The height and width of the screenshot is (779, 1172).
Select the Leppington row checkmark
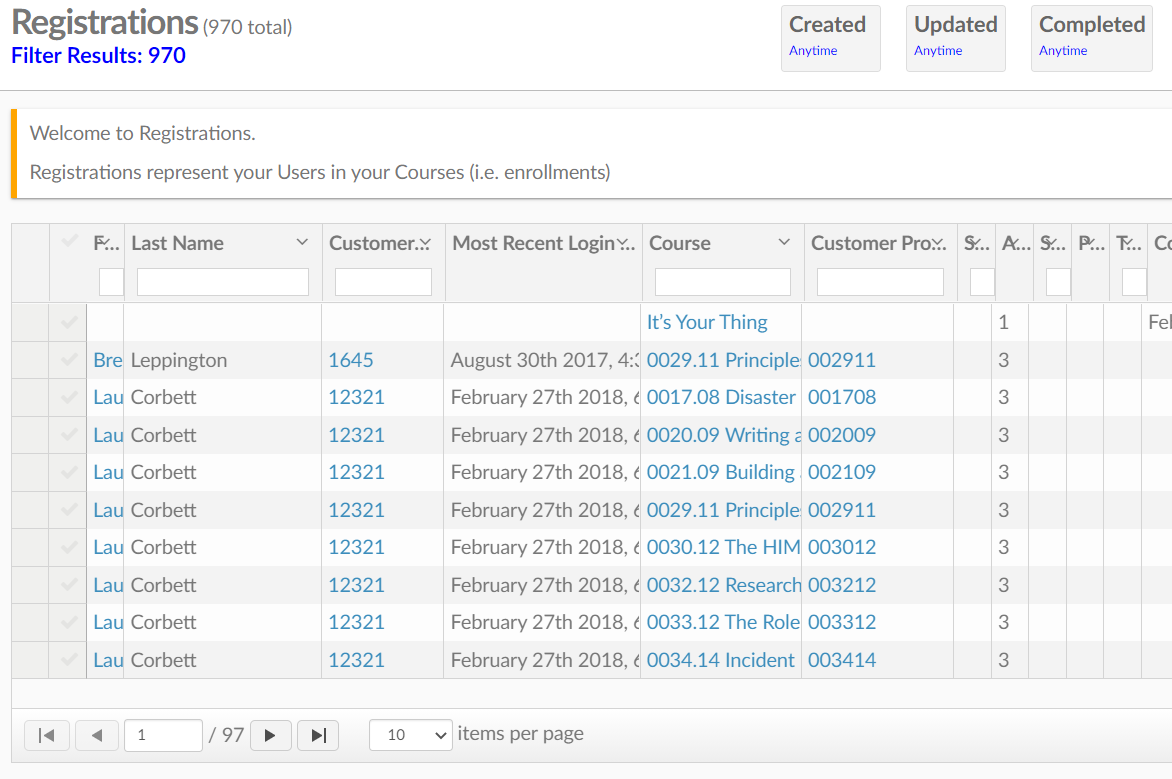pyautogui.click(x=69, y=360)
